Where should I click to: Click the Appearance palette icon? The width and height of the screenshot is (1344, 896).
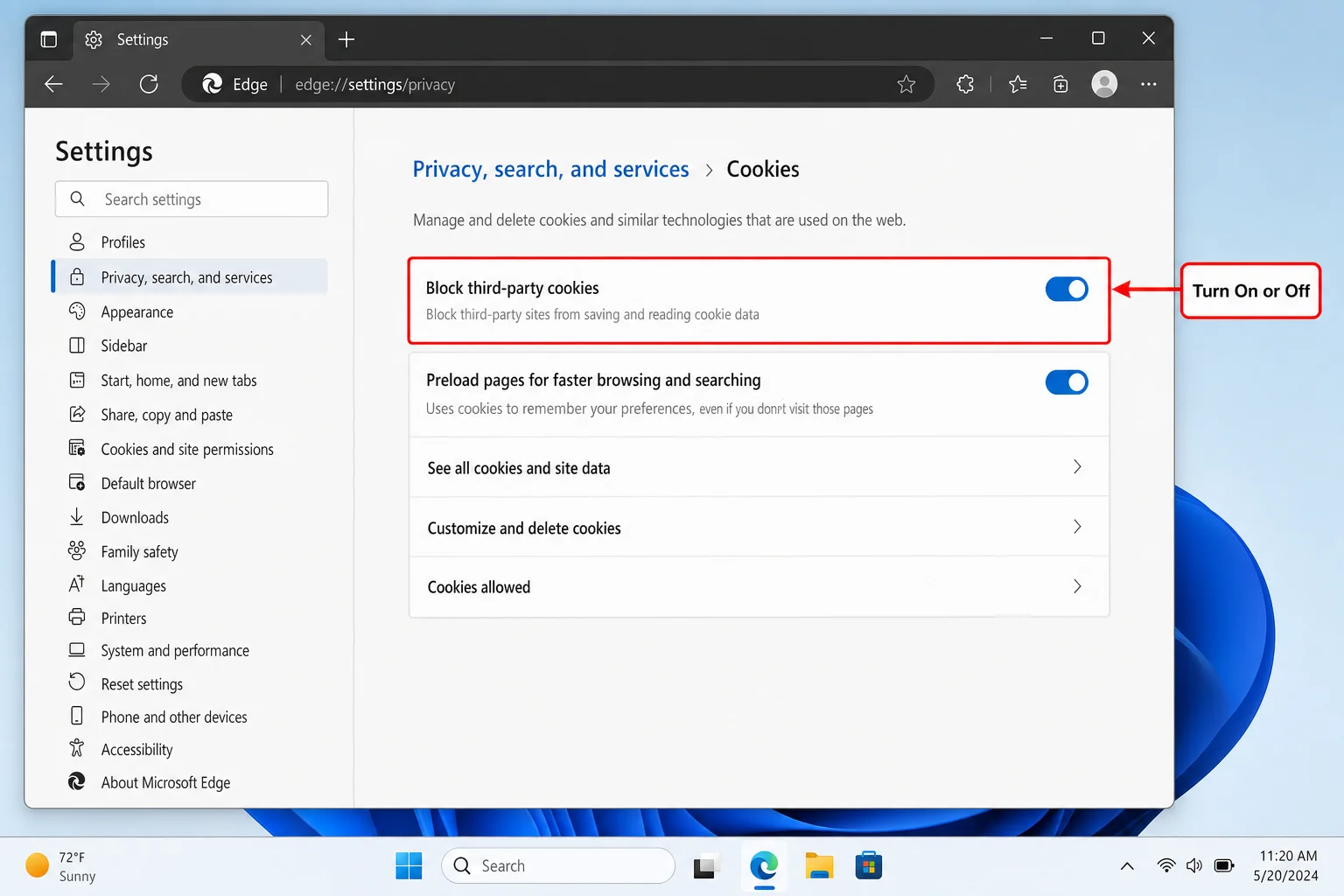coord(77,311)
